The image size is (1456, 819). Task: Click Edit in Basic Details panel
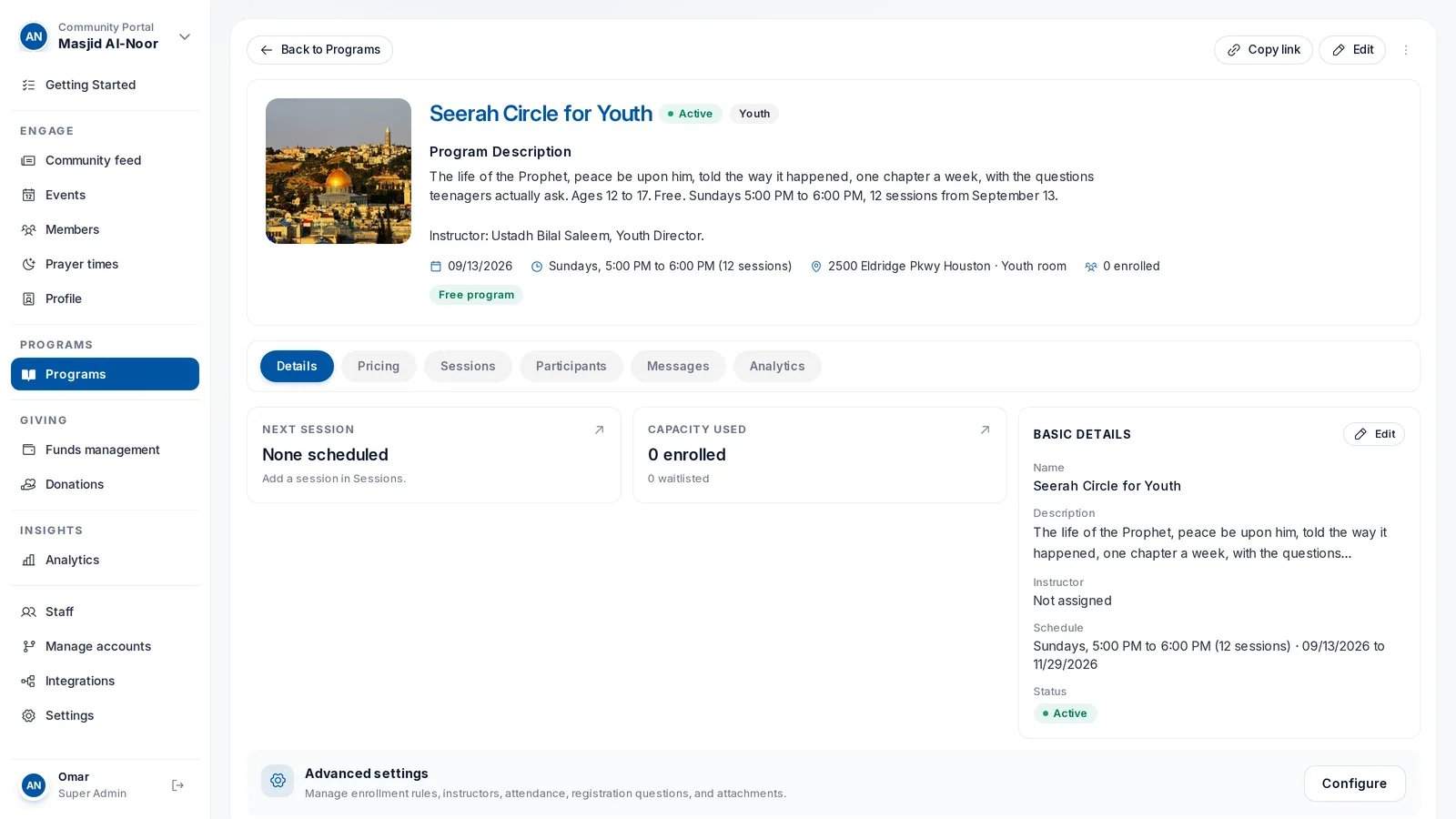1373,434
